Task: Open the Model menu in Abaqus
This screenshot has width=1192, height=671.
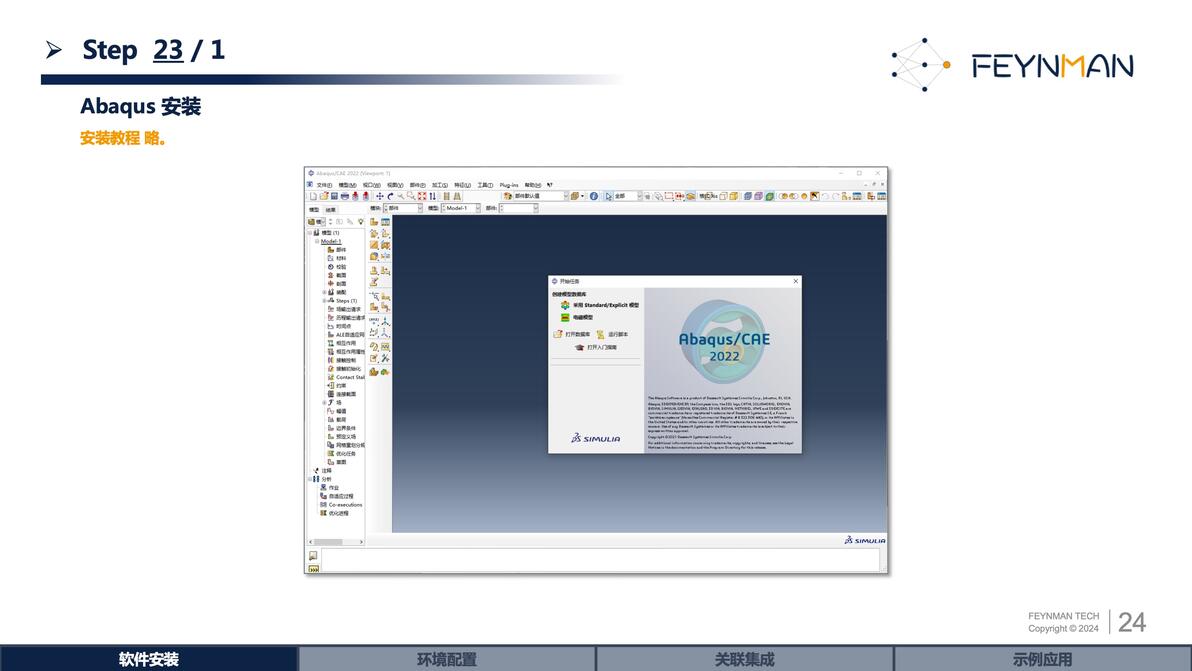Action: pos(347,185)
